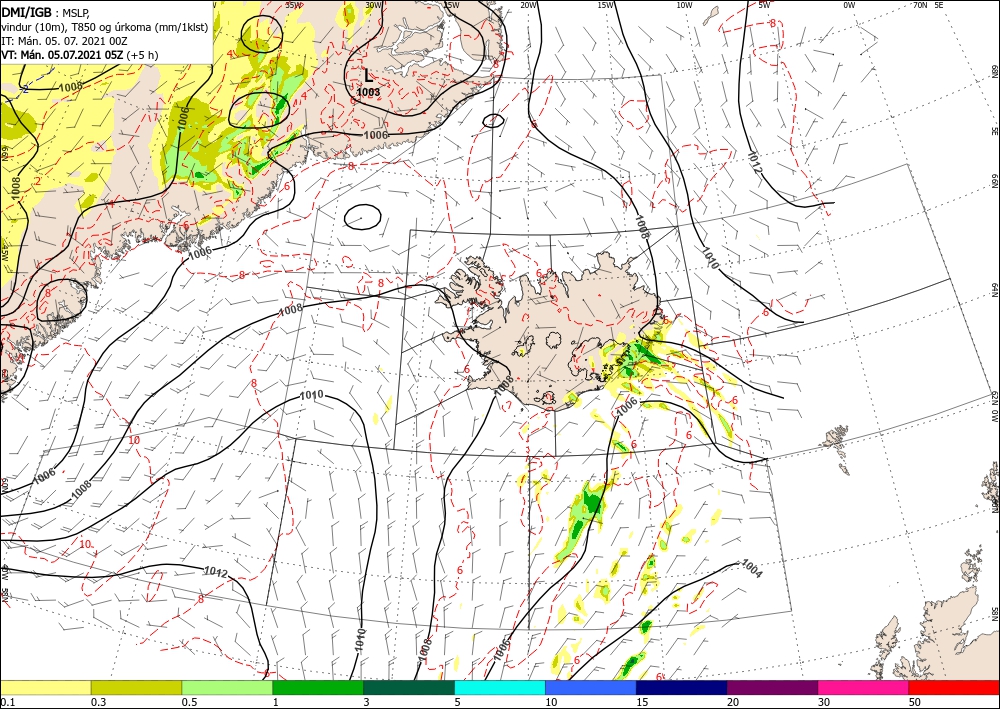
Task: Click the legend value '15'
Action: pos(642,702)
